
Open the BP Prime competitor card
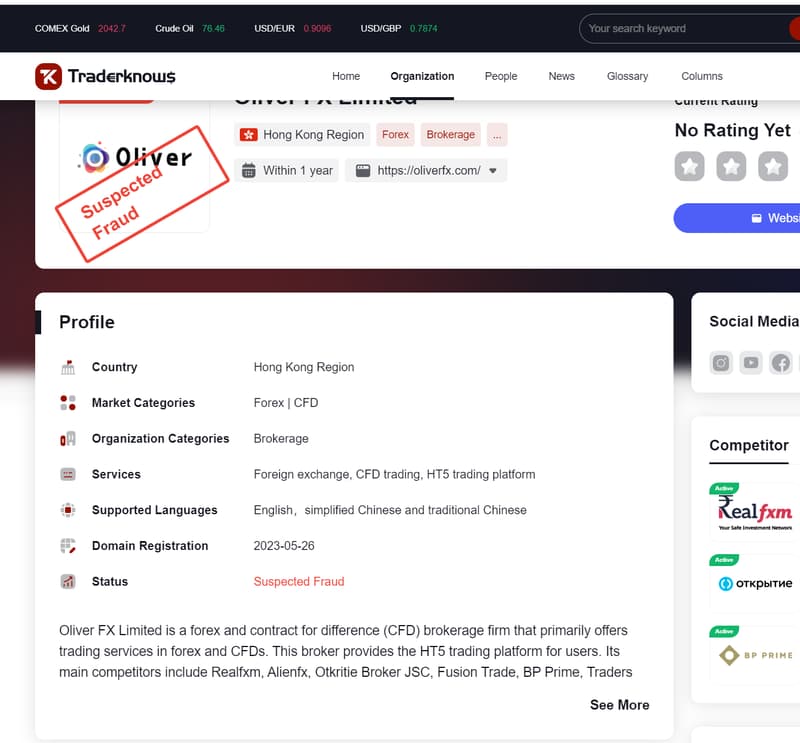click(x=754, y=655)
